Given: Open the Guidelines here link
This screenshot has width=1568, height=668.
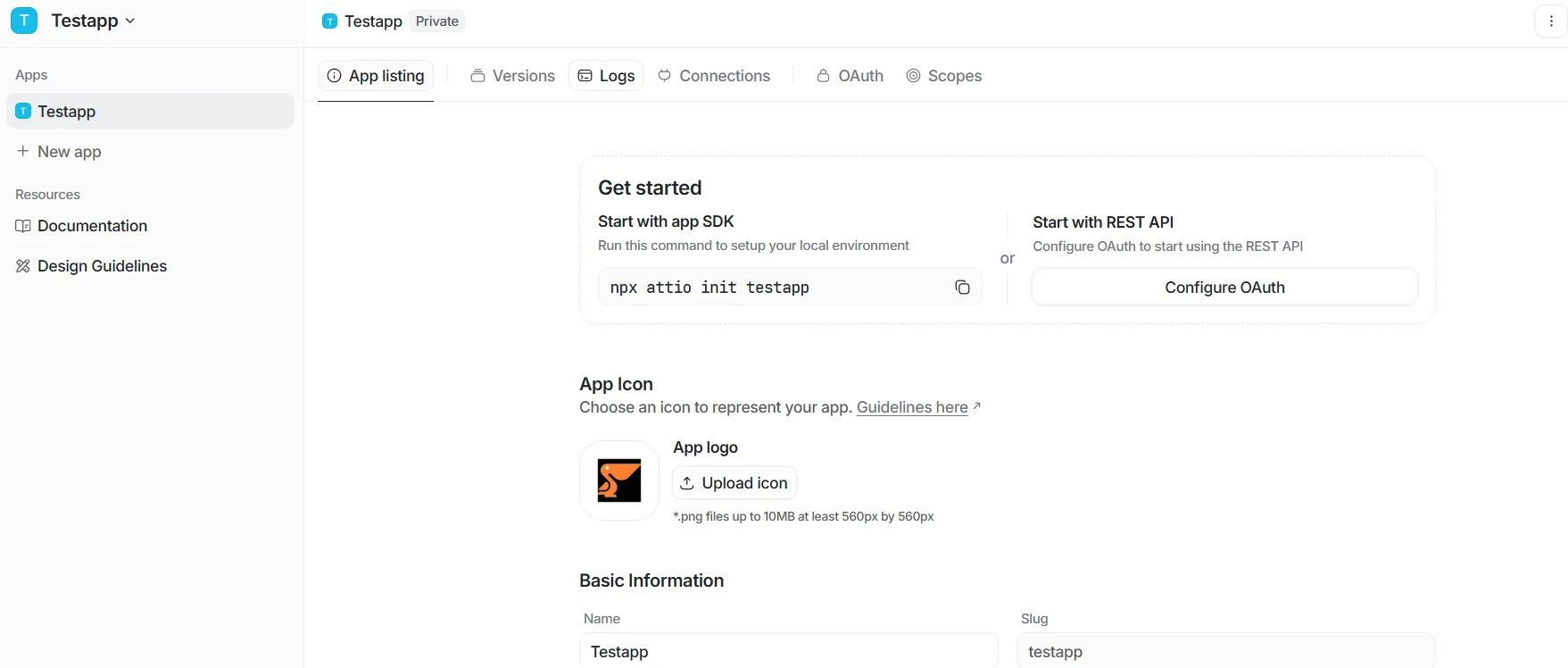Looking at the screenshot, I should coord(912,407).
